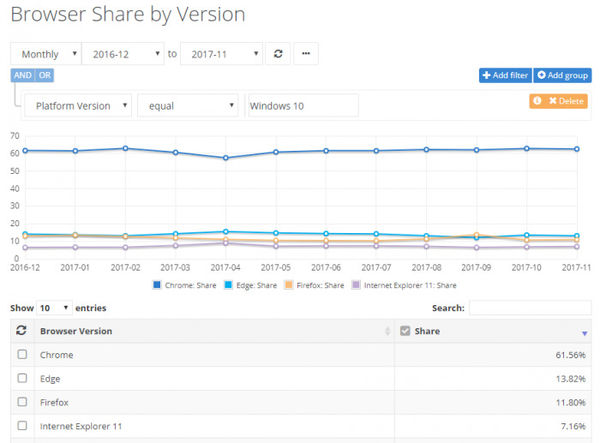Select the AND condition toggle
The image size is (600, 443).
[22, 75]
